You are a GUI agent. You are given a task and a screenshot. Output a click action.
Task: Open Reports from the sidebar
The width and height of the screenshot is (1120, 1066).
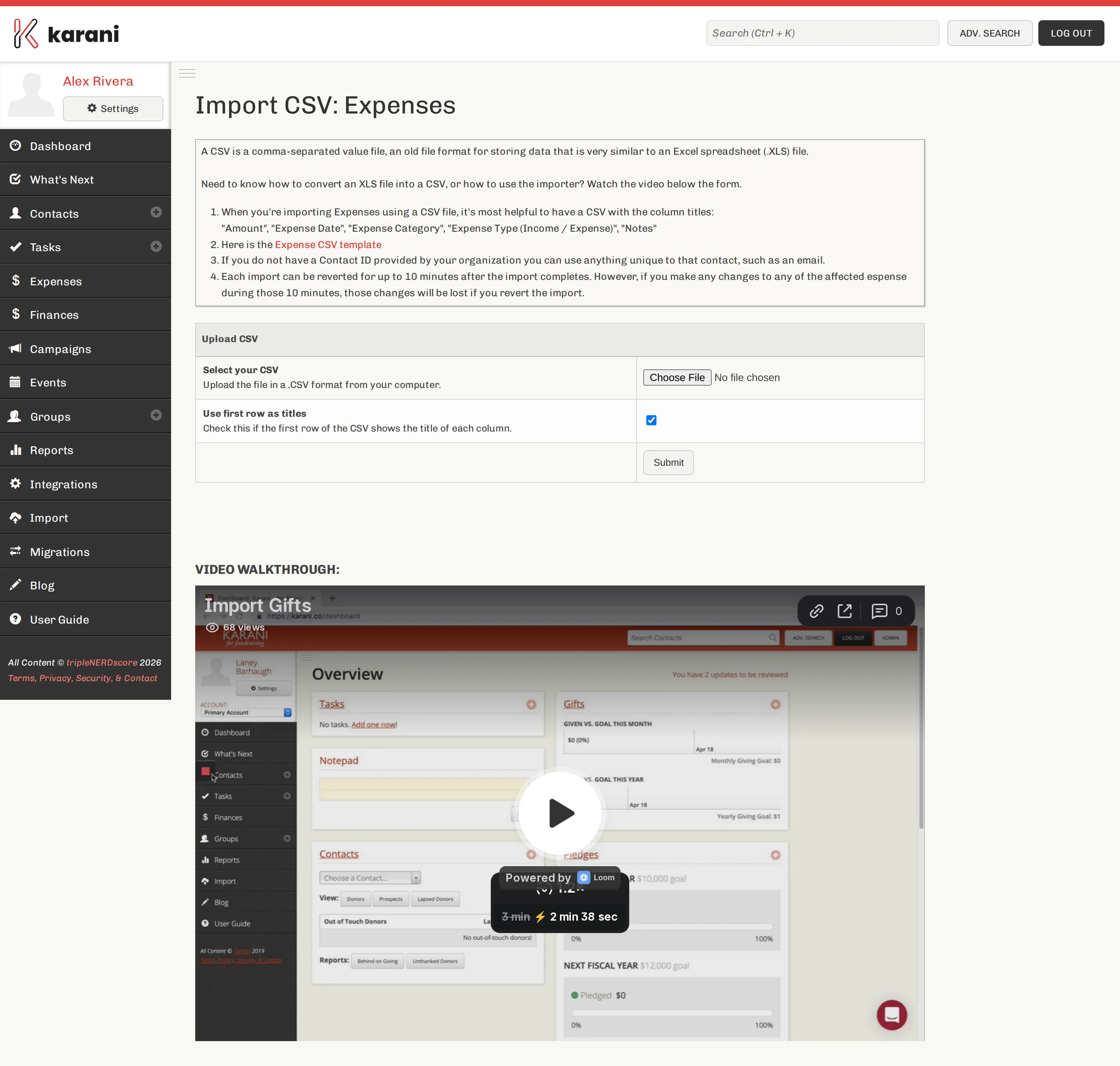coord(85,450)
